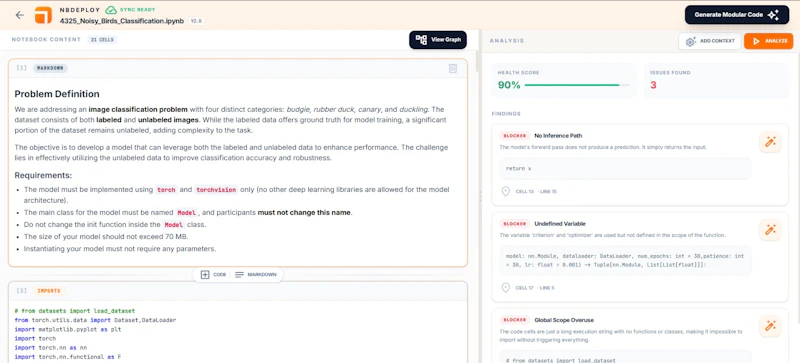Insert a new Markdown cell
The height and width of the screenshot is (363, 800).
tap(256, 275)
